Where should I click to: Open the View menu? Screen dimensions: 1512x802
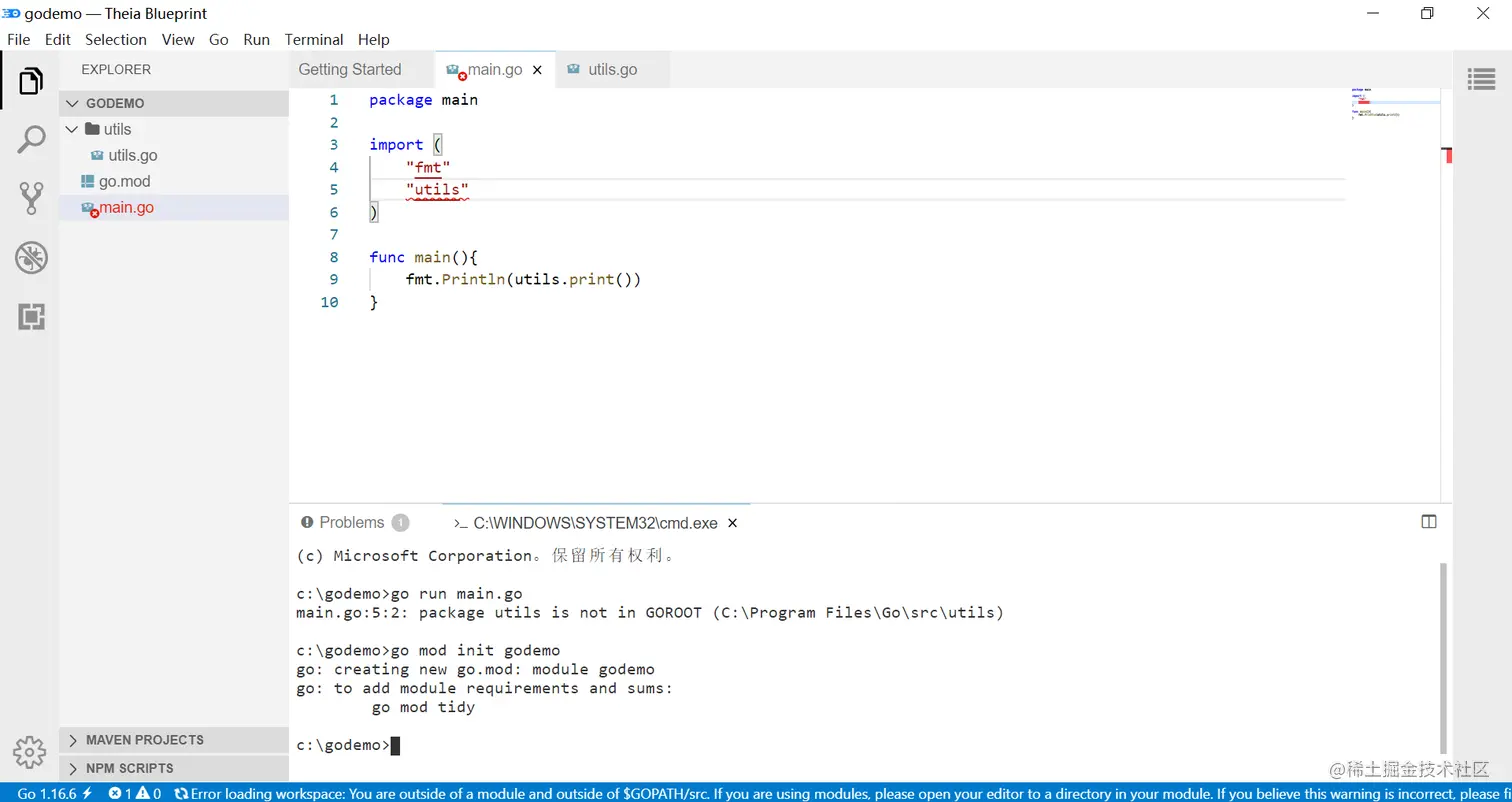[x=178, y=40]
